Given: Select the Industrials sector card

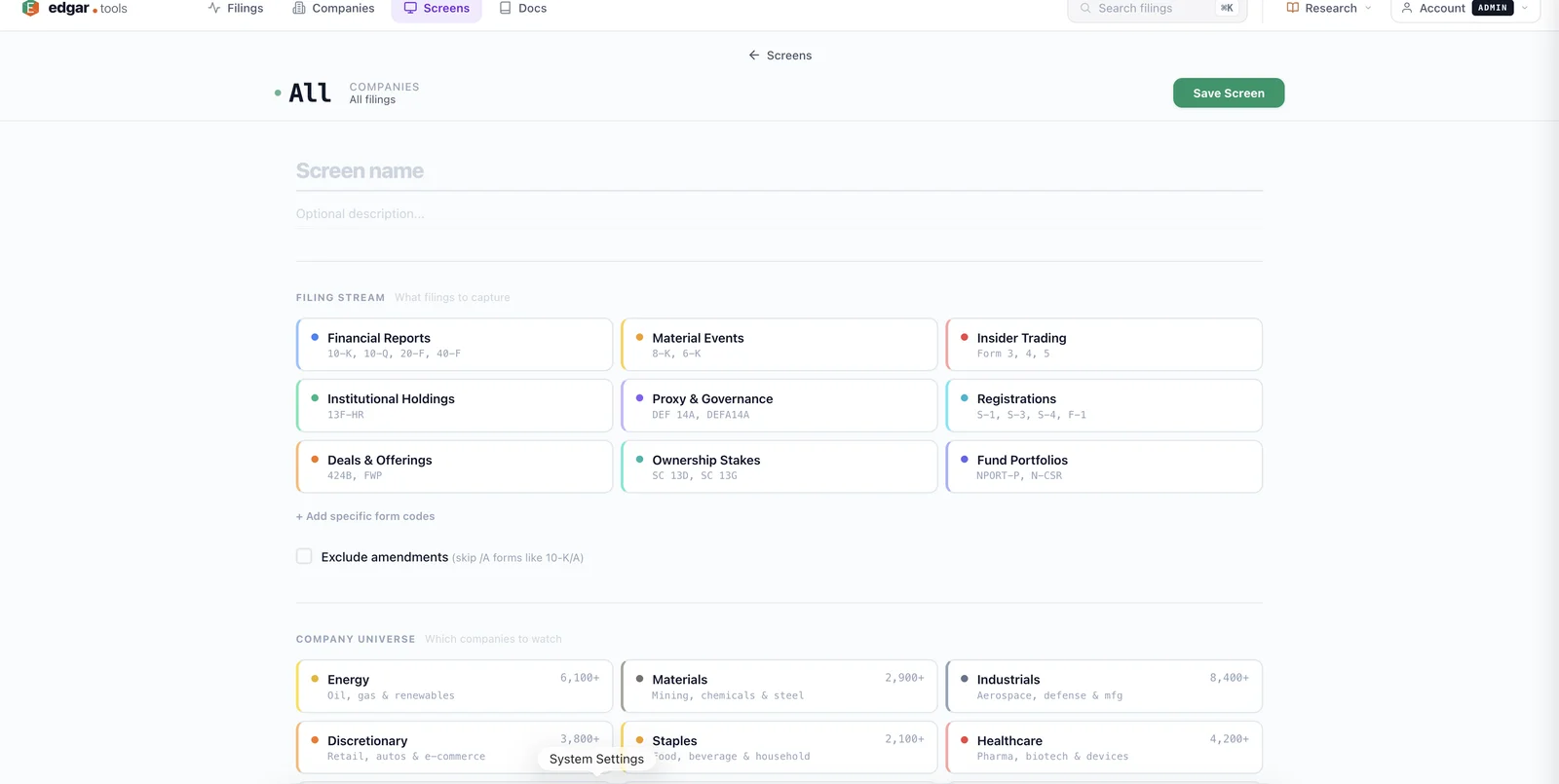Looking at the screenshot, I should click(x=1103, y=687).
